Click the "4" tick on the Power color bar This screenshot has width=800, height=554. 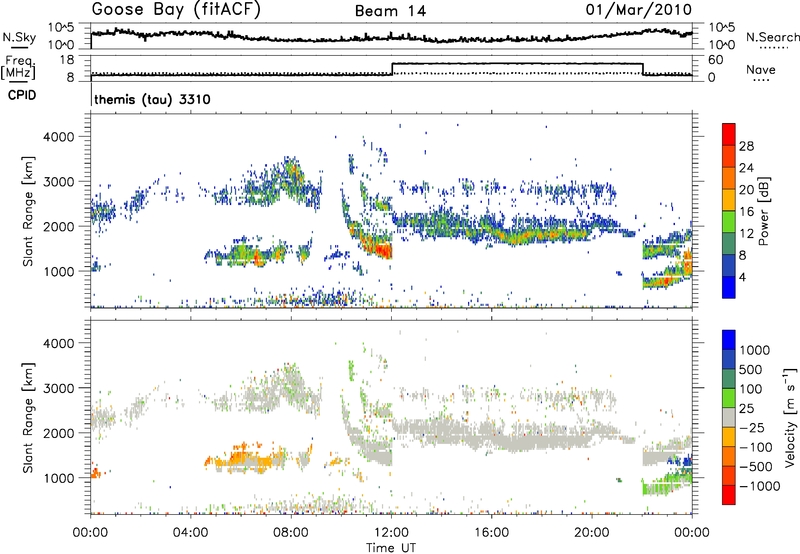pyautogui.click(x=743, y=277)
